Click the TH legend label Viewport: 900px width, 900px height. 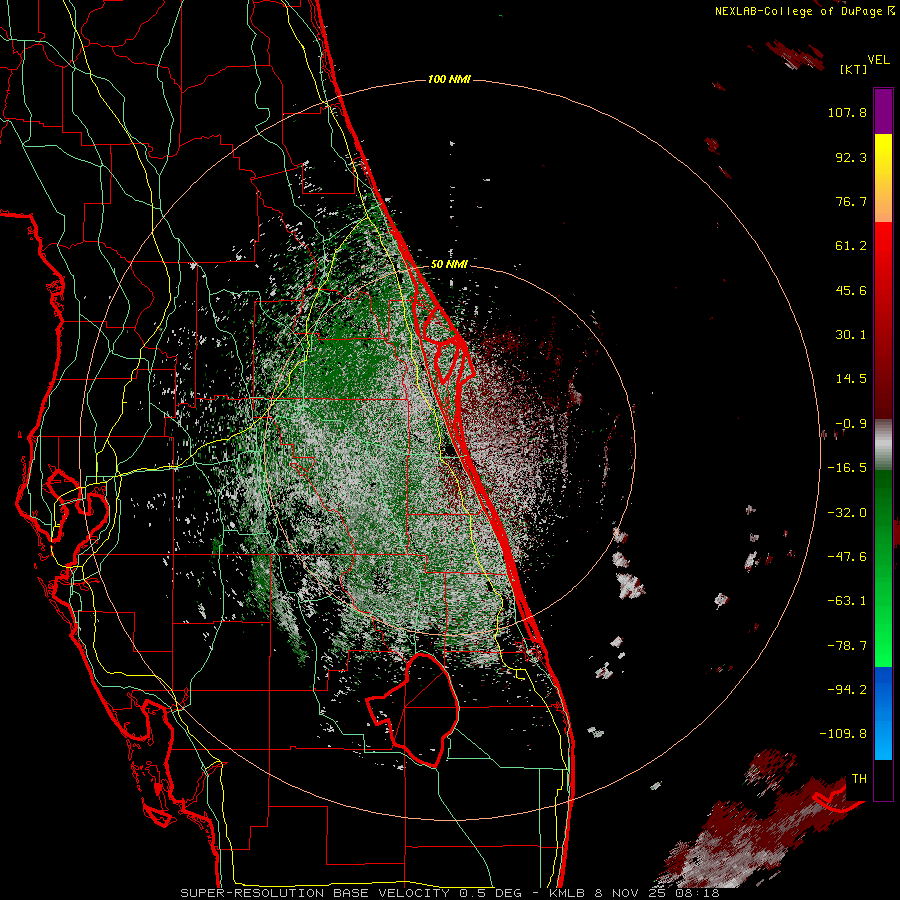coord(859,779)
